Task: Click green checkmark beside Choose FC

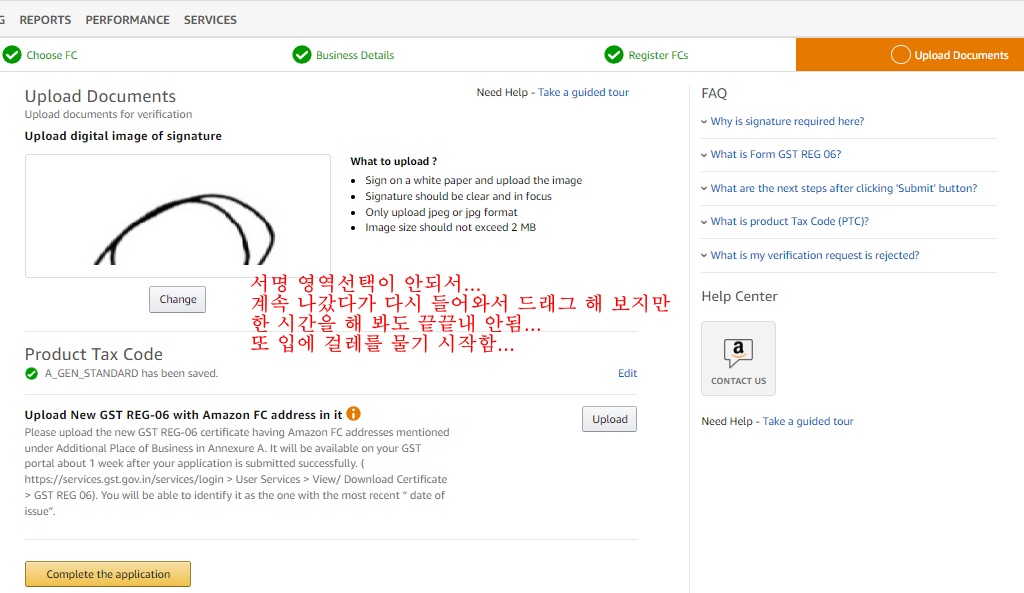Action: click(12, 55)
